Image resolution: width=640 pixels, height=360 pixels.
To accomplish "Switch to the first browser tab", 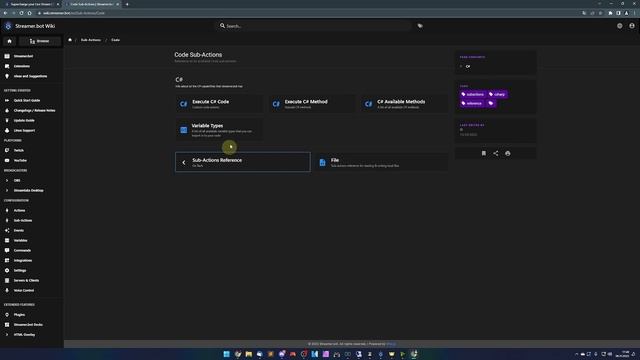I will 31,4.
